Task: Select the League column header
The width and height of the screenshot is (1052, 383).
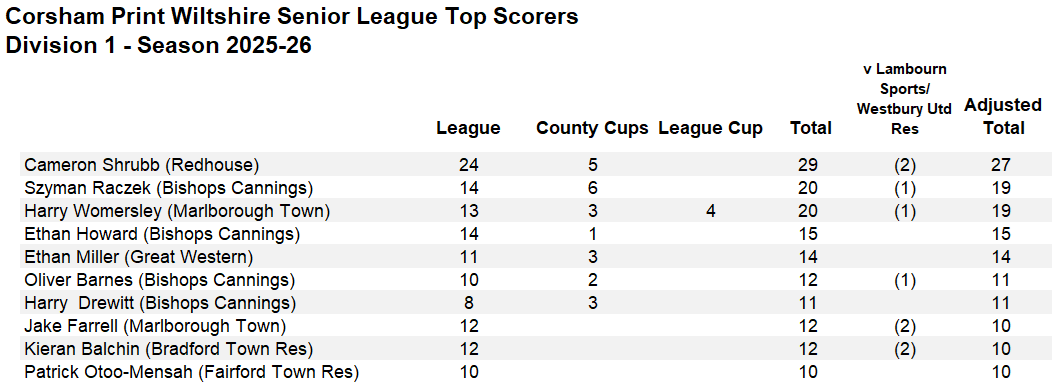Action: click(x=468, y=128)
